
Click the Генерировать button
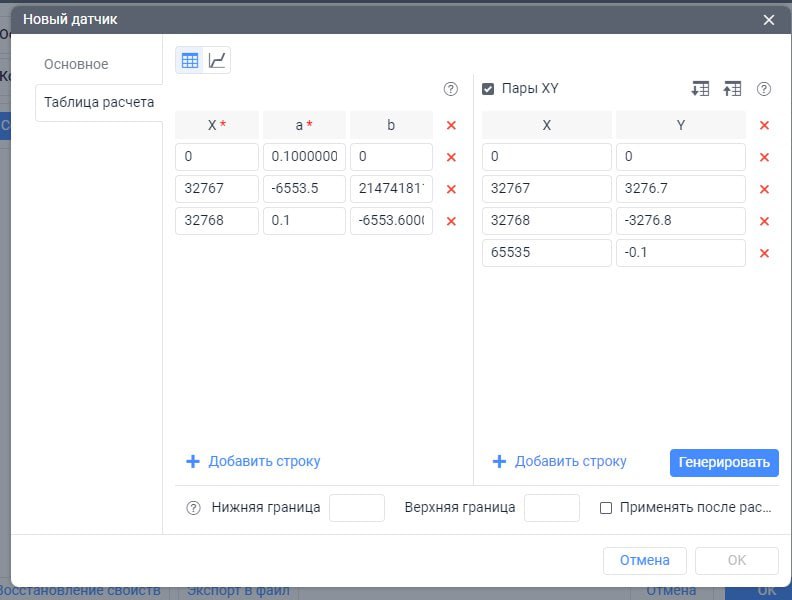tap(724, 463)
